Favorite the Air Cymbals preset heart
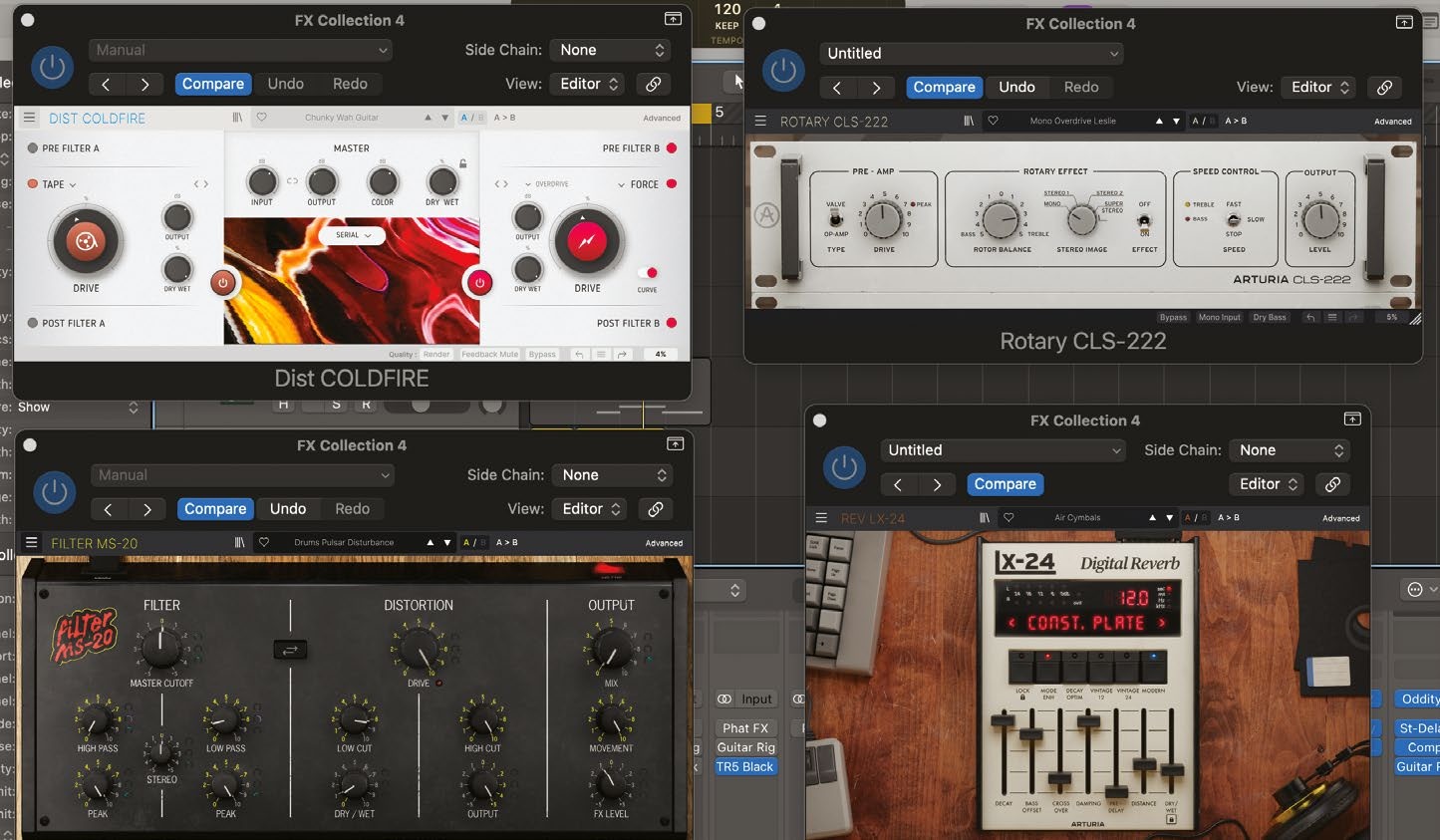 (x=1008, y=518)
